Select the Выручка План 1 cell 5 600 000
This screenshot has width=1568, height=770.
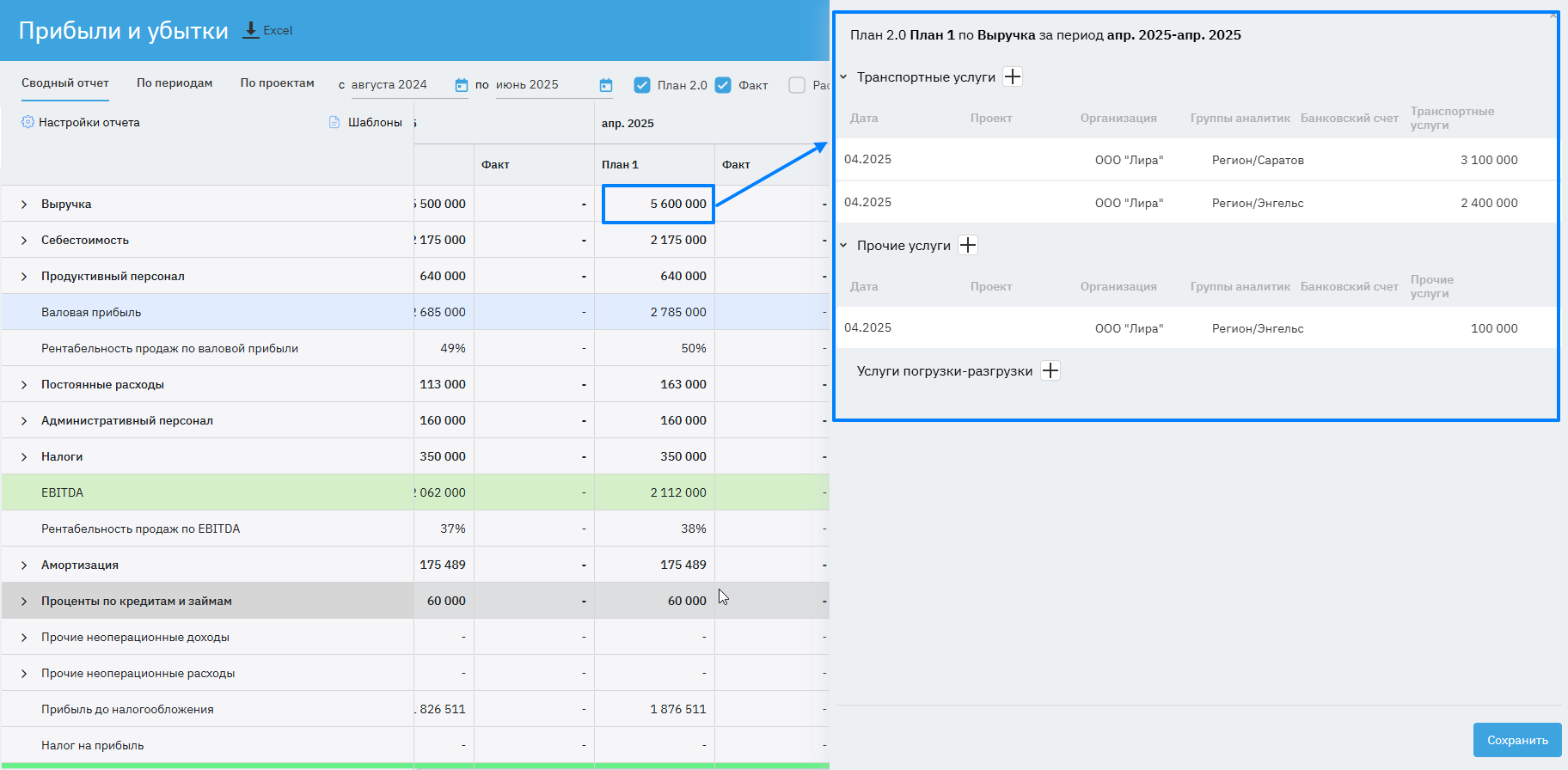pyautogui.click(x=658, y=205)
